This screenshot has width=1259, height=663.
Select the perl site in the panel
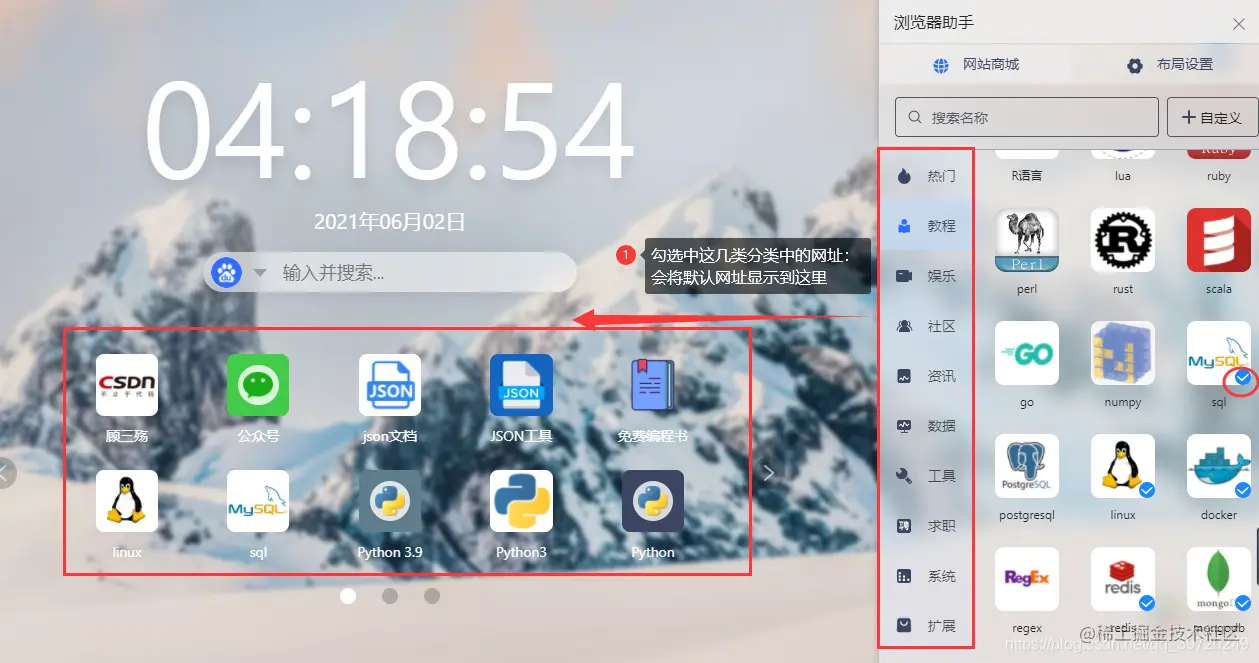1027,240
